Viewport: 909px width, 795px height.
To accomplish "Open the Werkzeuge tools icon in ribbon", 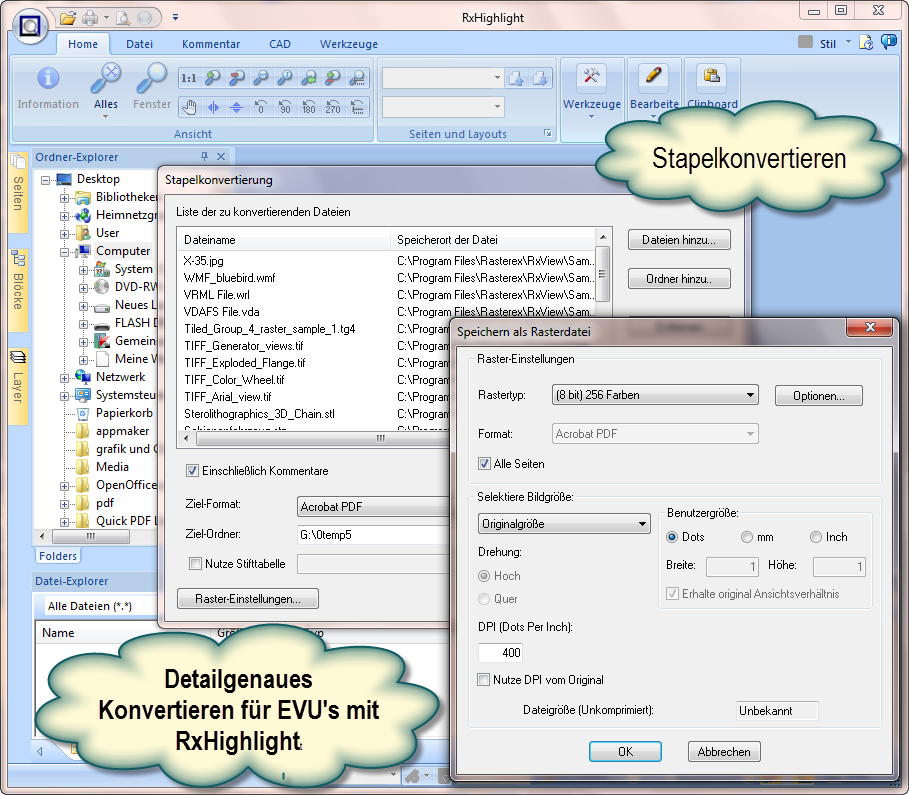I will [591, 78].
